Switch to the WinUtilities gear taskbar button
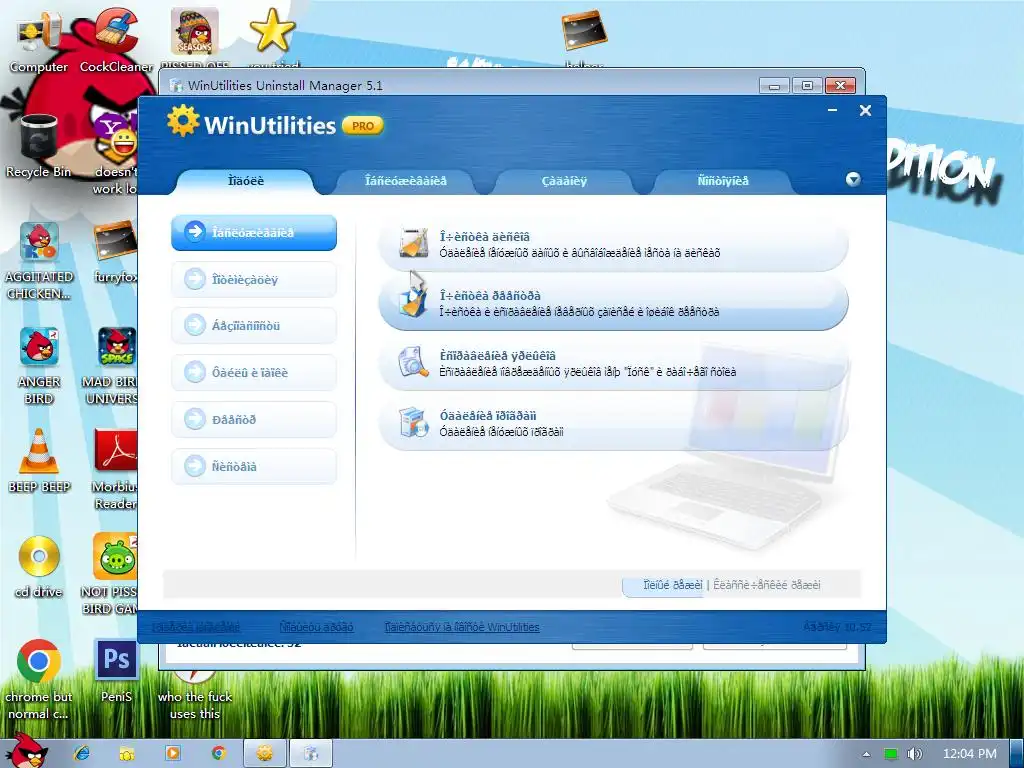The image size is (1024, 768). pyautogui.click(x=264, y=753)
